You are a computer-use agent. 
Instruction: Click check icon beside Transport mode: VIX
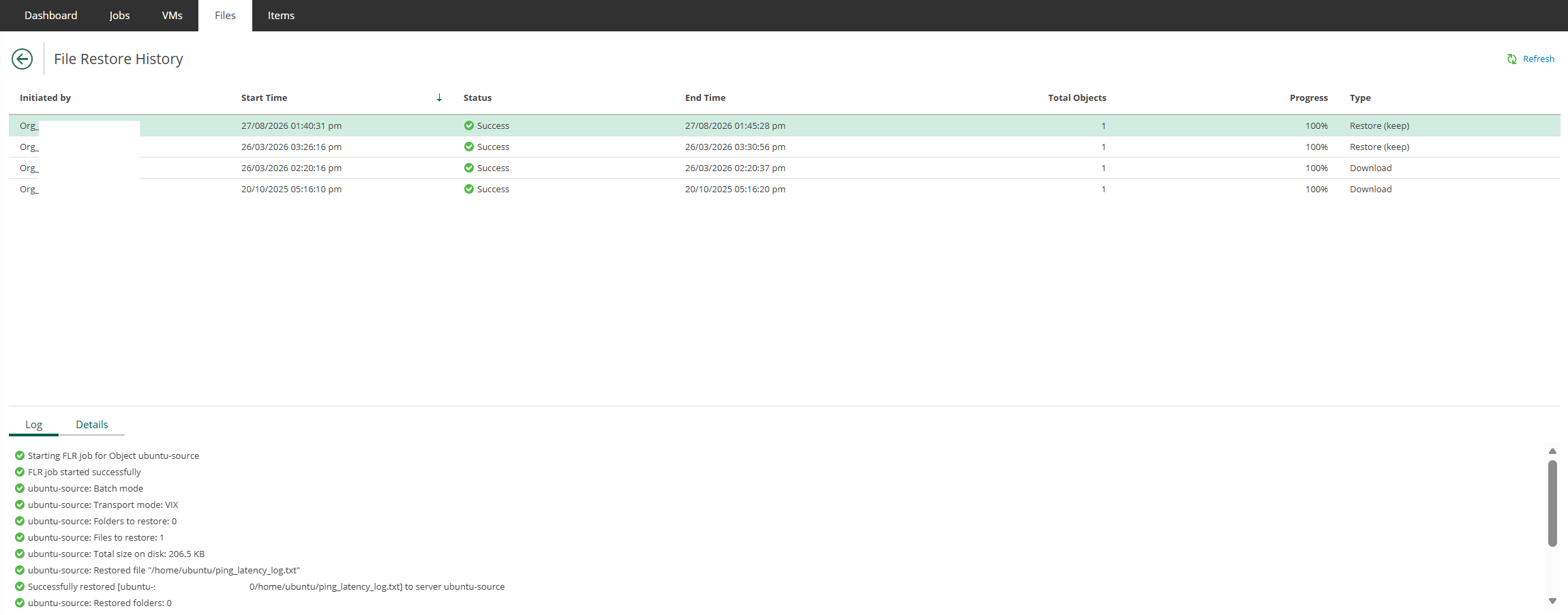coord(20,505)
